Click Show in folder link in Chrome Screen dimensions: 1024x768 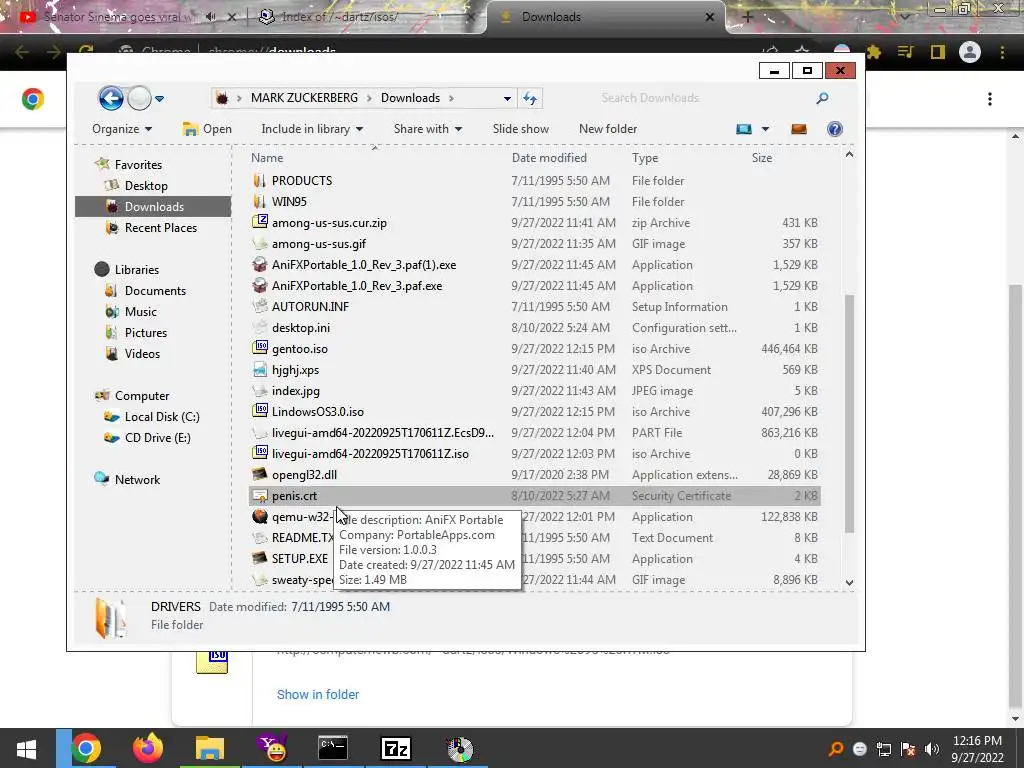click(x=317, y=694)
